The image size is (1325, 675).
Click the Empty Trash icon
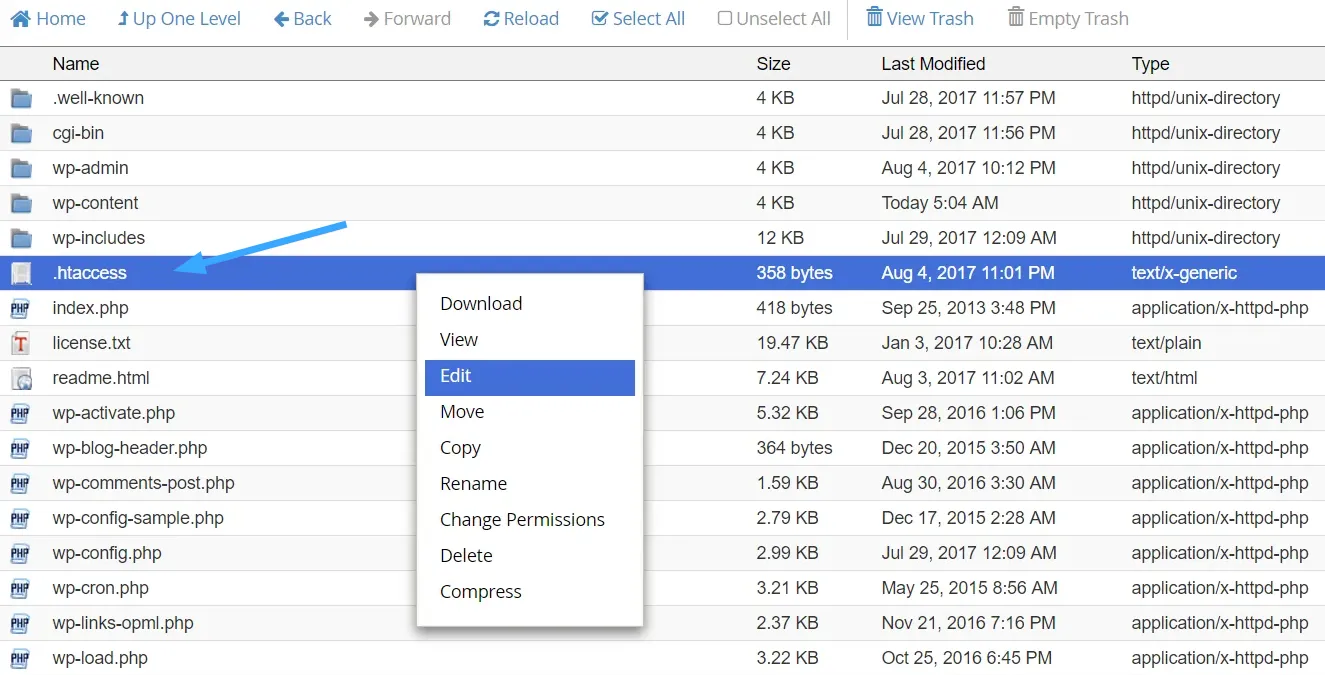[x=1015, y=17]
